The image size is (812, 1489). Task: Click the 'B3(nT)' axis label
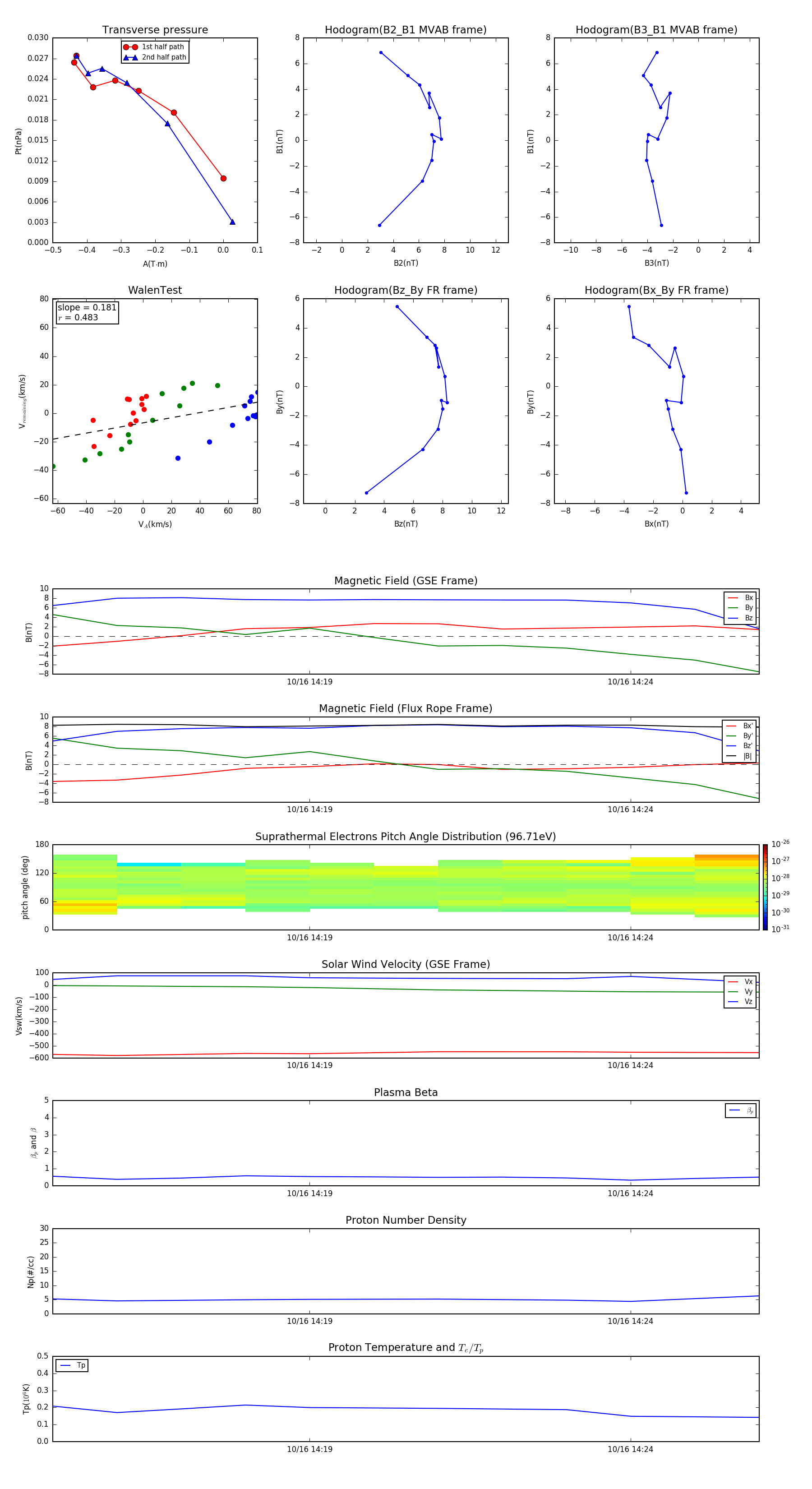click(x=656, y=263)
